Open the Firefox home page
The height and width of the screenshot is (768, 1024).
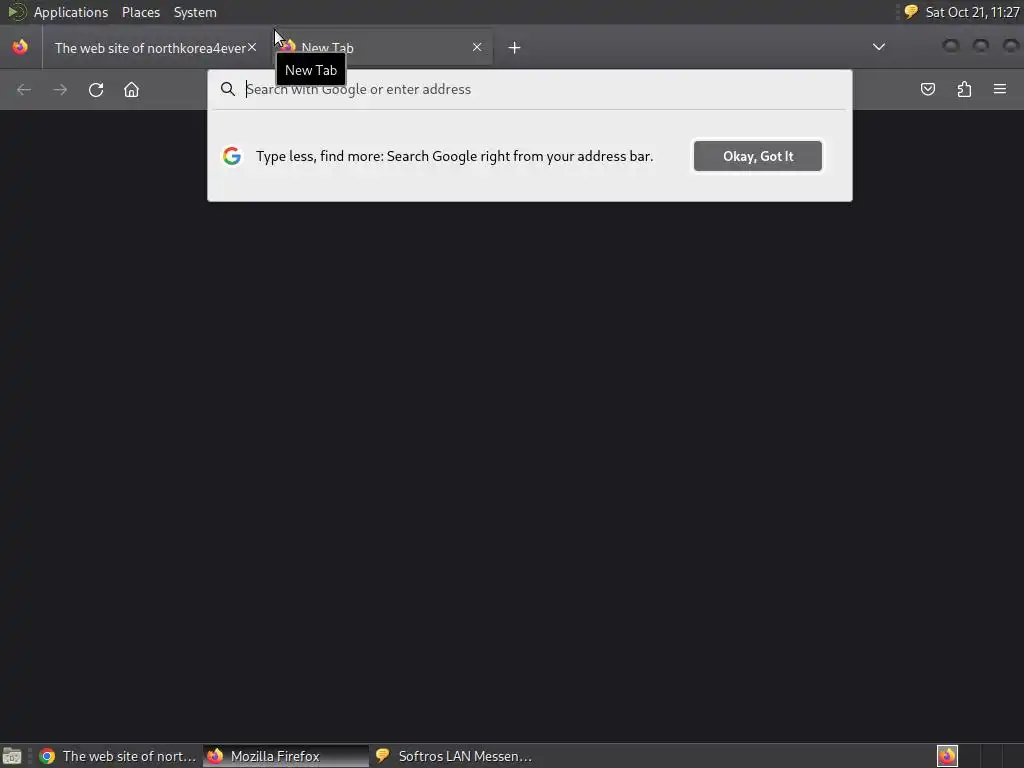click(x=131, y=89)
